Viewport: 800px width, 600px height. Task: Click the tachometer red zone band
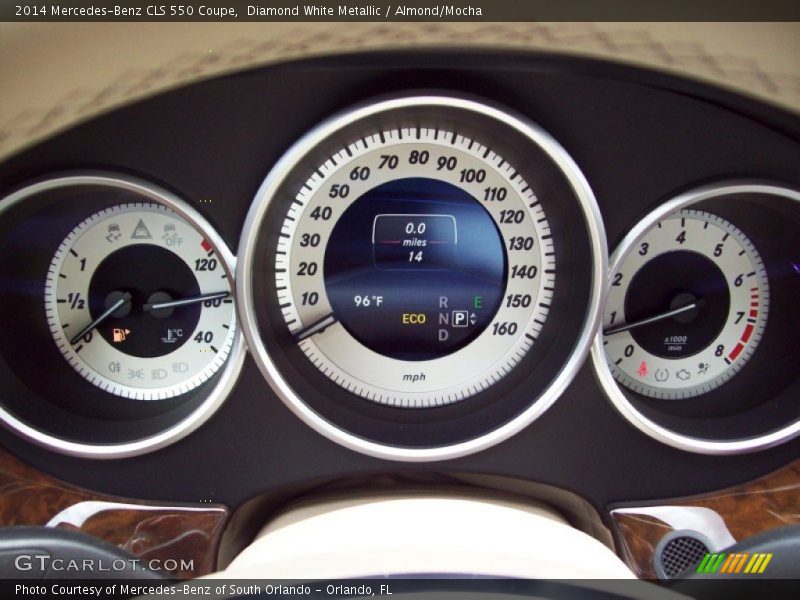(745, 327)
